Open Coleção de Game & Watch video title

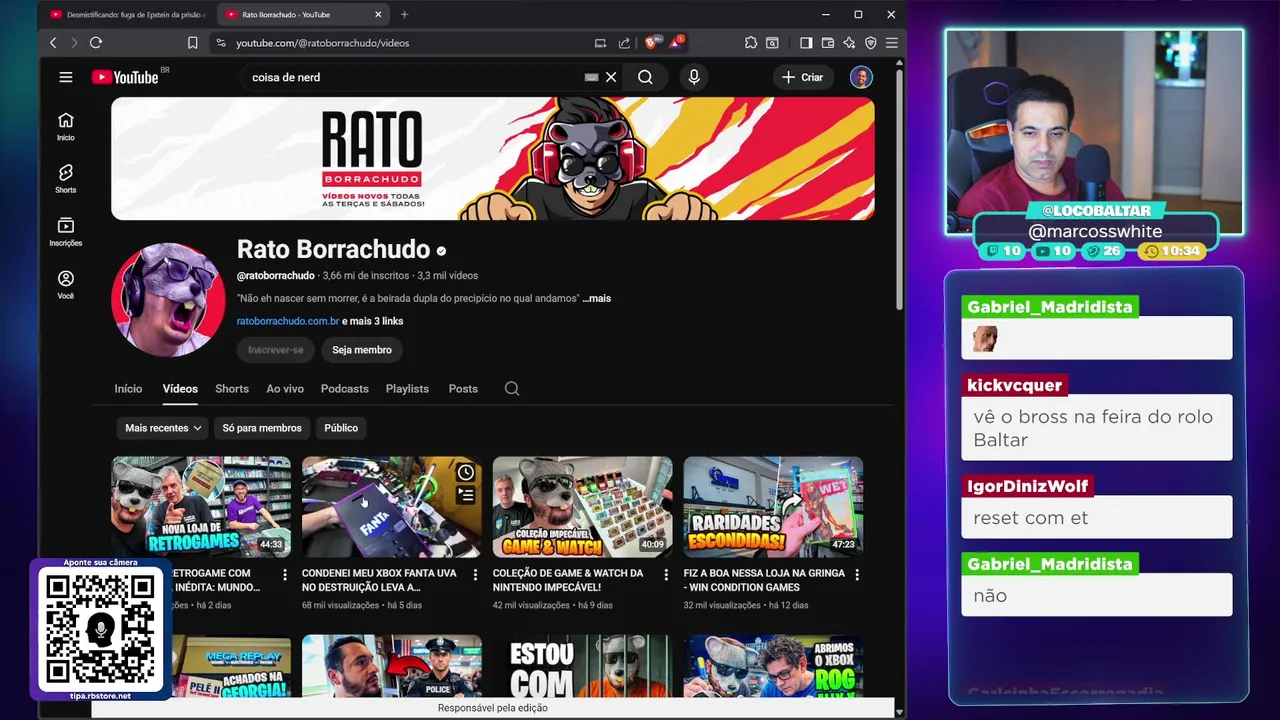[x=568, y=580]
